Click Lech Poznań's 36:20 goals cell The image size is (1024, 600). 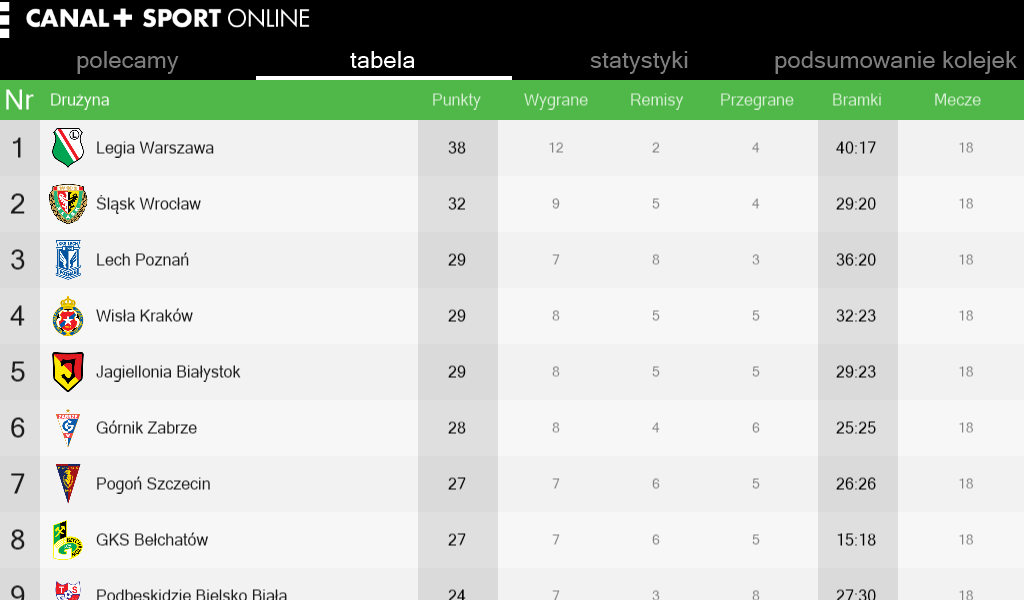coord(856,260)
